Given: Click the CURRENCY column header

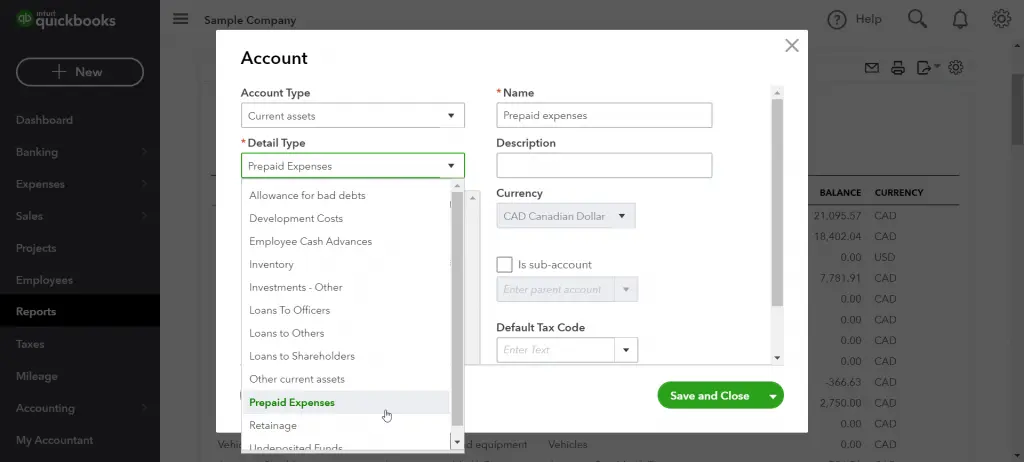Looking at the screenshot, I should click(899, 193).
